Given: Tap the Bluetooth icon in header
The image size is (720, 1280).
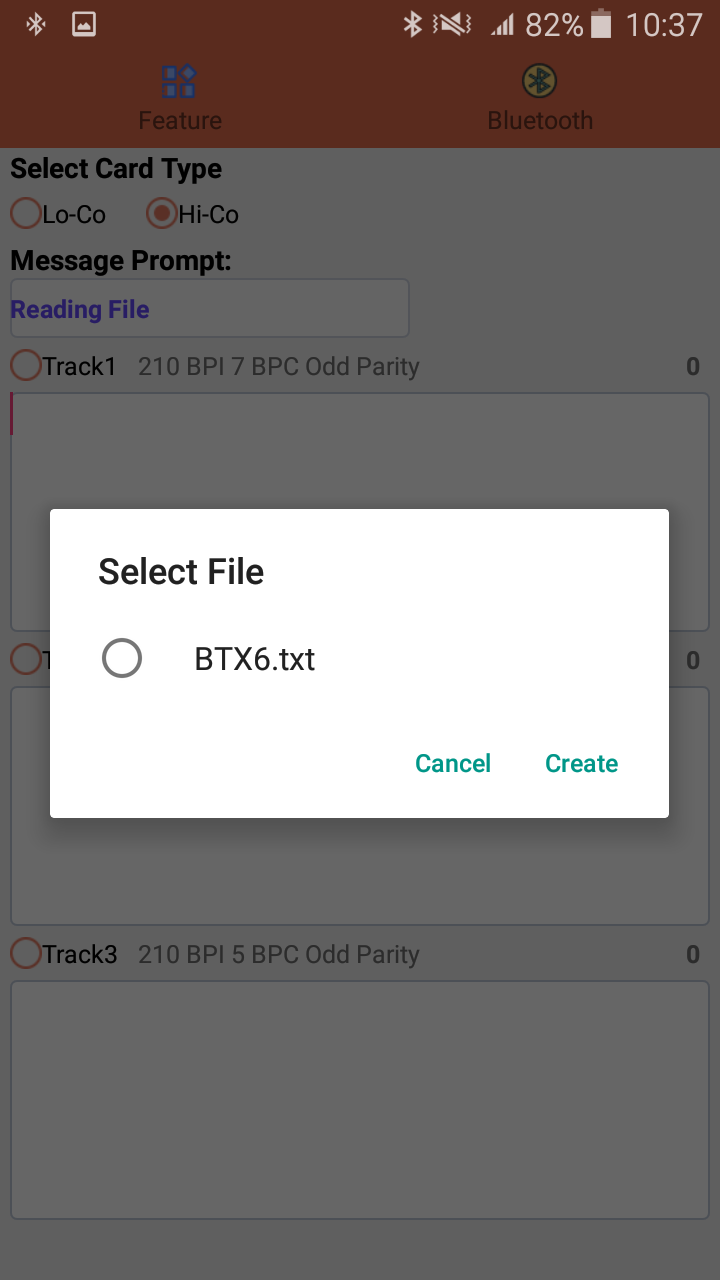Looking at the screenshot, I should [x=540, y=81].
